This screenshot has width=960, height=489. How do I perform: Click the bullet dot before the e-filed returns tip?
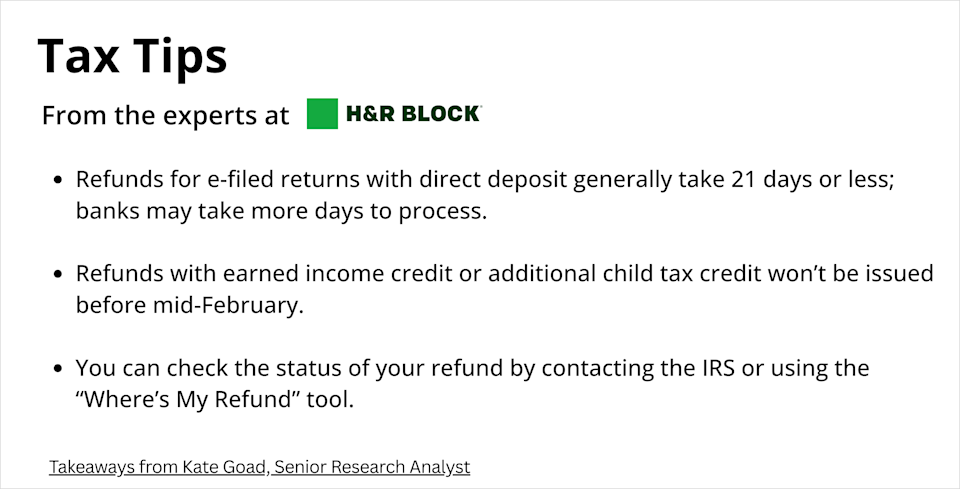click(58, 181)
